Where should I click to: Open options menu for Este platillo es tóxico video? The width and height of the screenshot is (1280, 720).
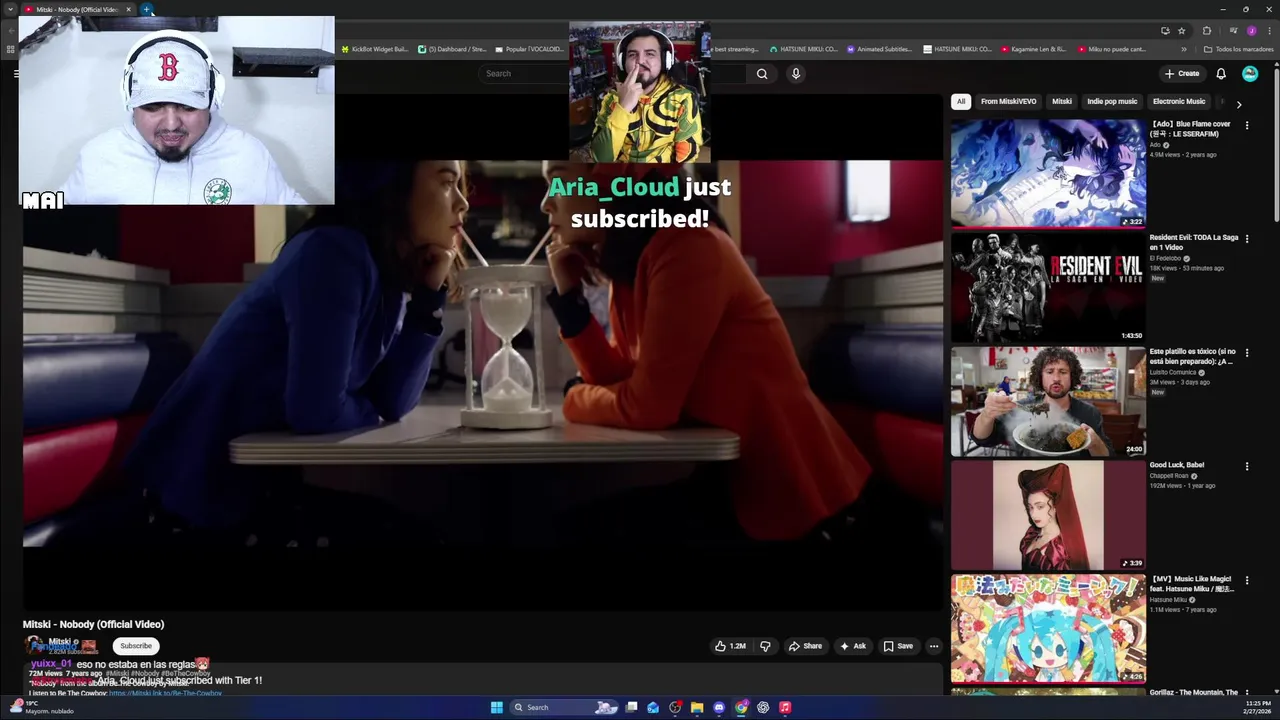(1246, 353)
